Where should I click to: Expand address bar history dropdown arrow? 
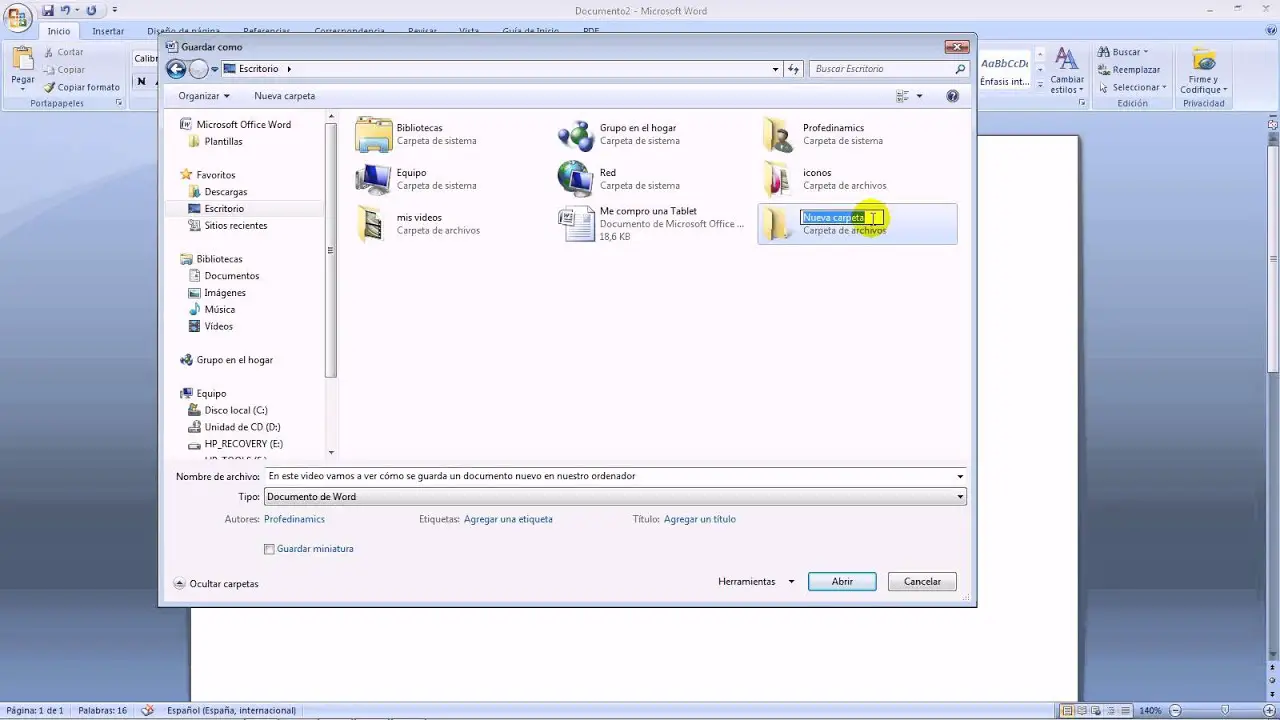775,69
